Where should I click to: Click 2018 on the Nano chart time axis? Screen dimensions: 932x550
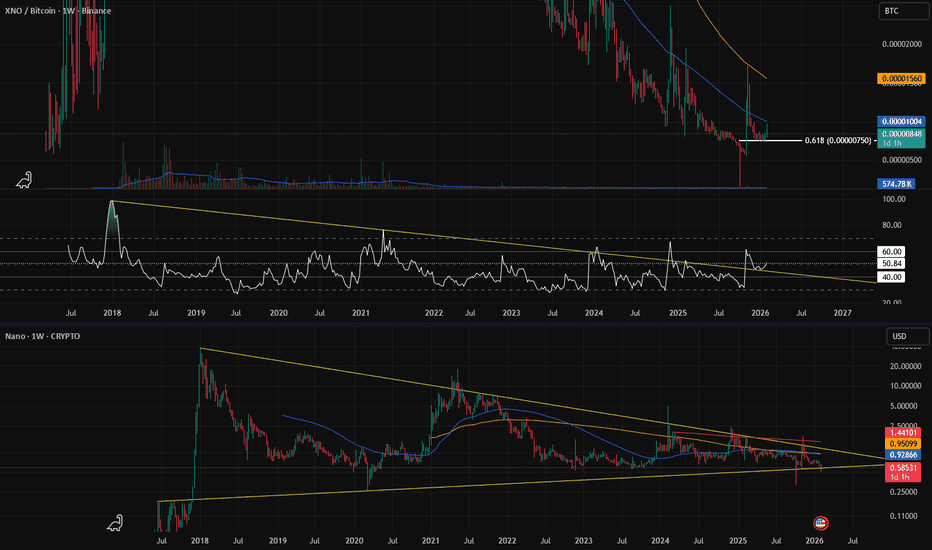(200, 541)
